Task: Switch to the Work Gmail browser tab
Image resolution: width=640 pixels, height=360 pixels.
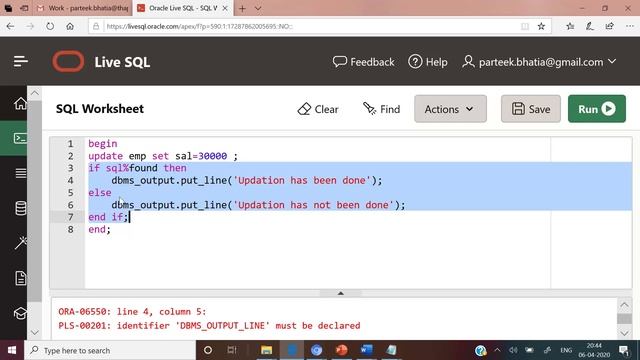Action: tap(82, 8)
